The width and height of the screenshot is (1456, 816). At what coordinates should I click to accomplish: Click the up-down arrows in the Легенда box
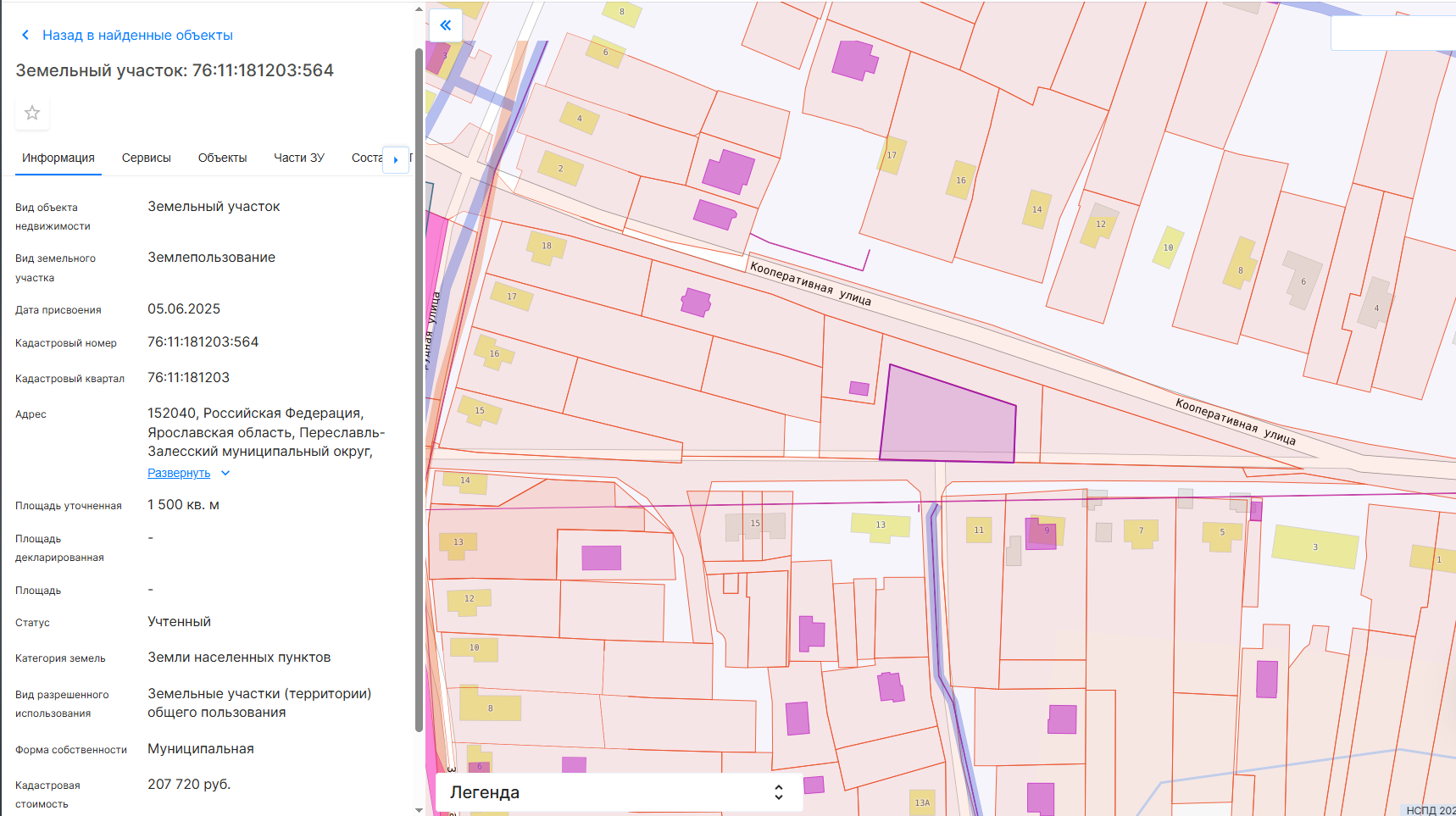click(778, 792)
